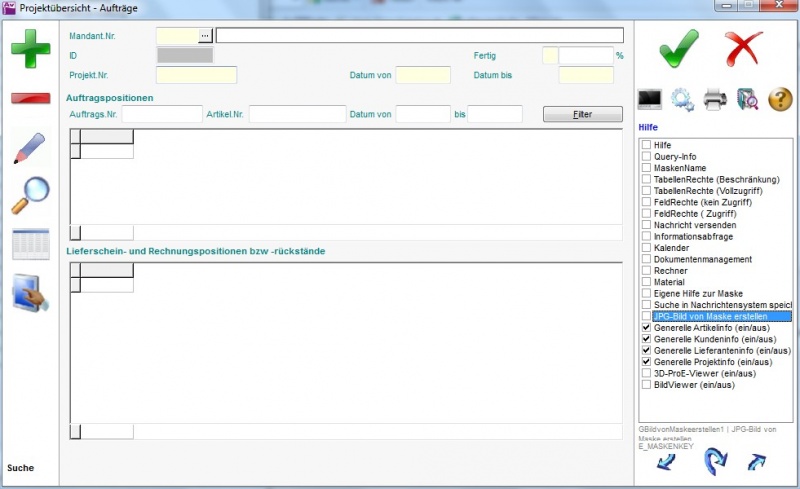Click the green plus add icon

[30, 49]
